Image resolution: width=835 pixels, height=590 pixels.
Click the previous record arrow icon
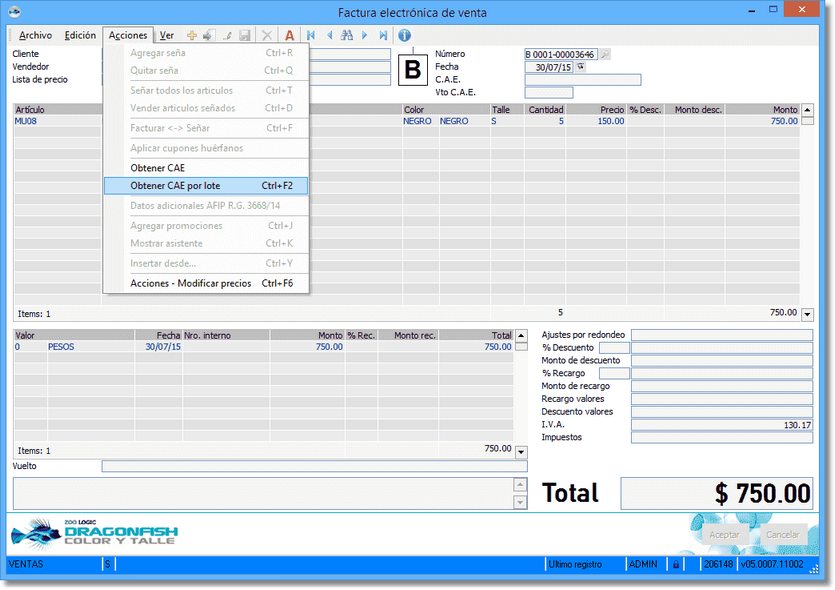pos(330,35)
